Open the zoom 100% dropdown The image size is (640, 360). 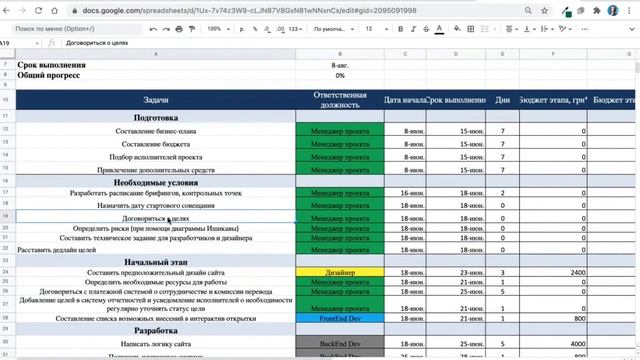coord(218,29)
